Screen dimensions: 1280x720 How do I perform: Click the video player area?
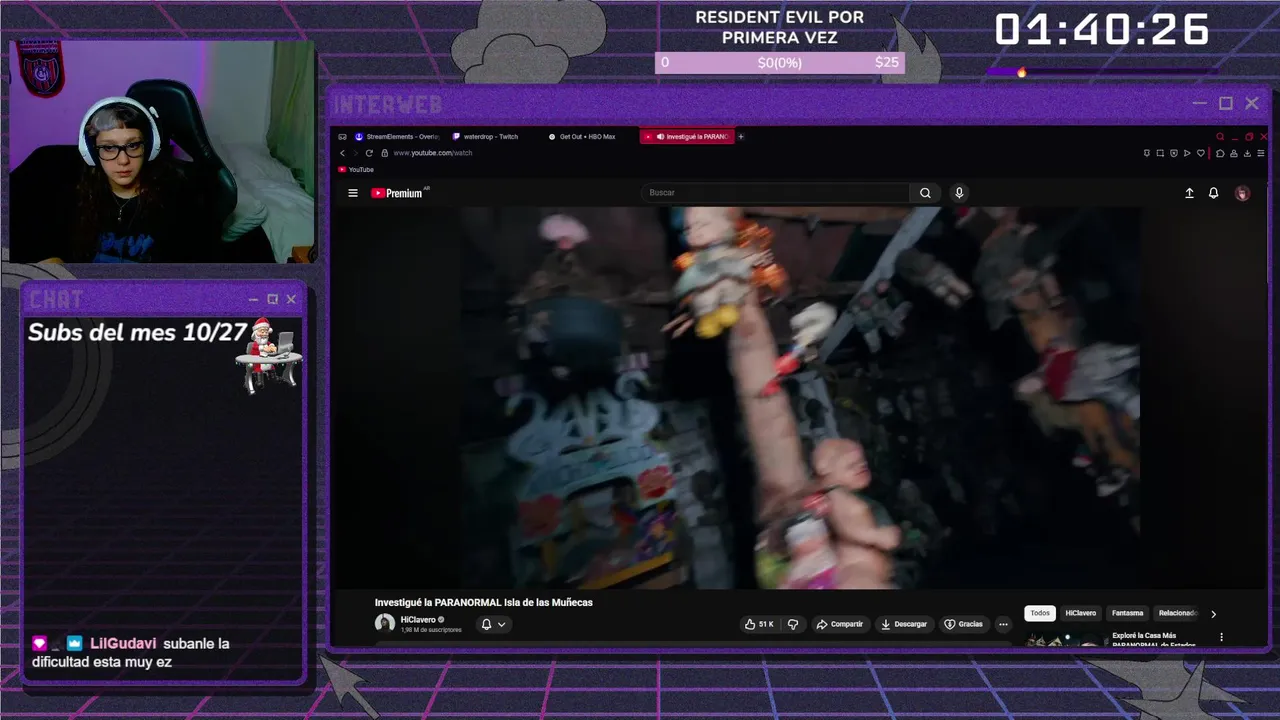pyautogui.click(x=800, y=398)
